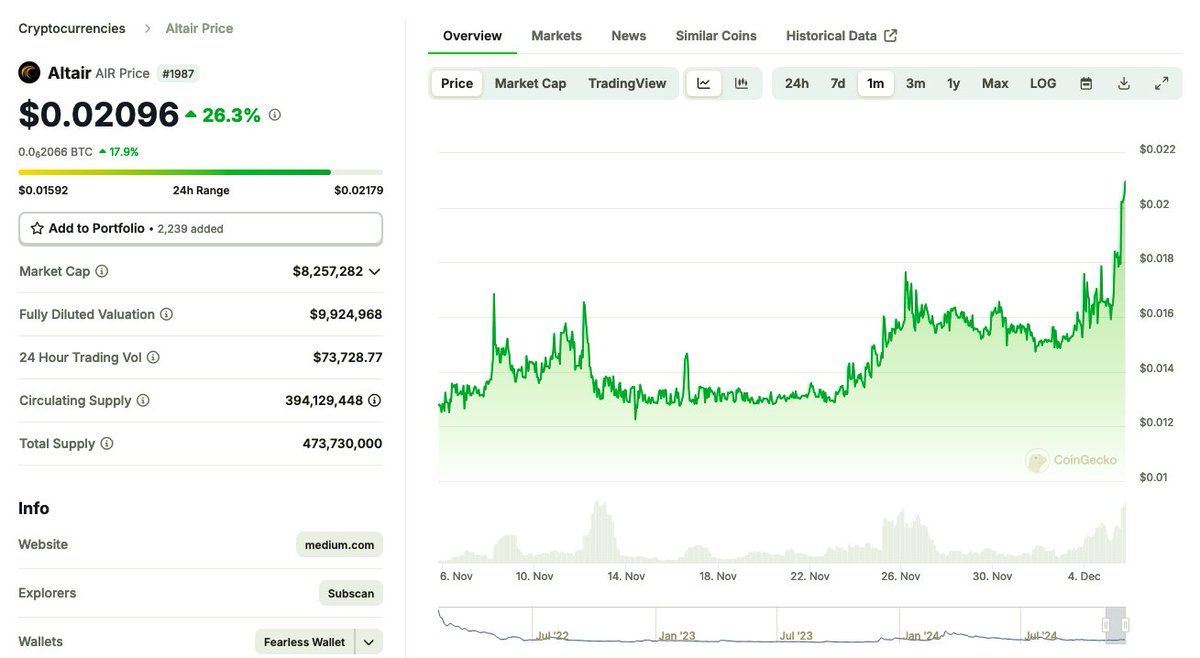Viewport: 1200px width, 658px height.
Task: Click the $9,924,968 valuation value
Action: click(x=346, y=314)
